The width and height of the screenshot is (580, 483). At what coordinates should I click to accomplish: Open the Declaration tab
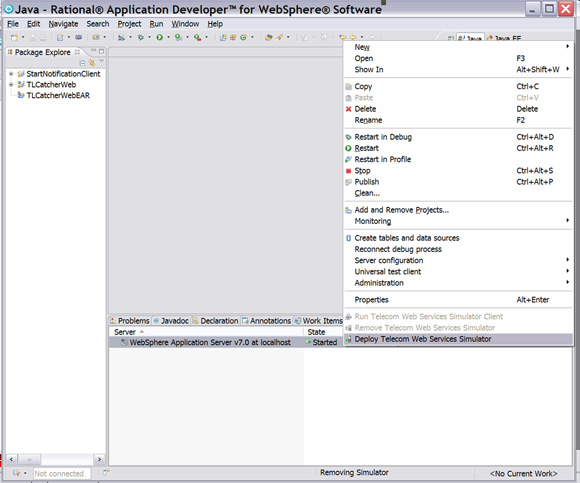pyautogui.click(x=215, y=321)
